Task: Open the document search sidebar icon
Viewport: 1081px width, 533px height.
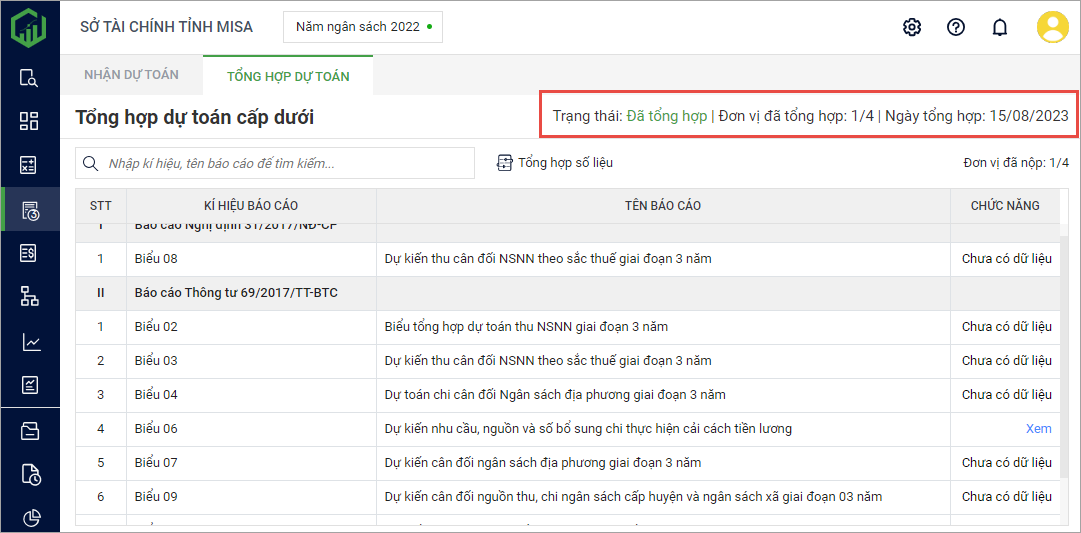Action: tap(29, 78)
